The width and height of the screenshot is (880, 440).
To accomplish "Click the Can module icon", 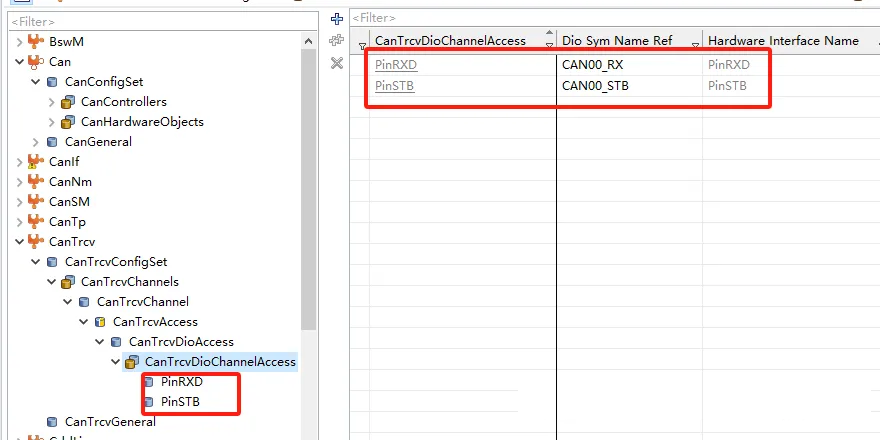I will click(36, 62).
